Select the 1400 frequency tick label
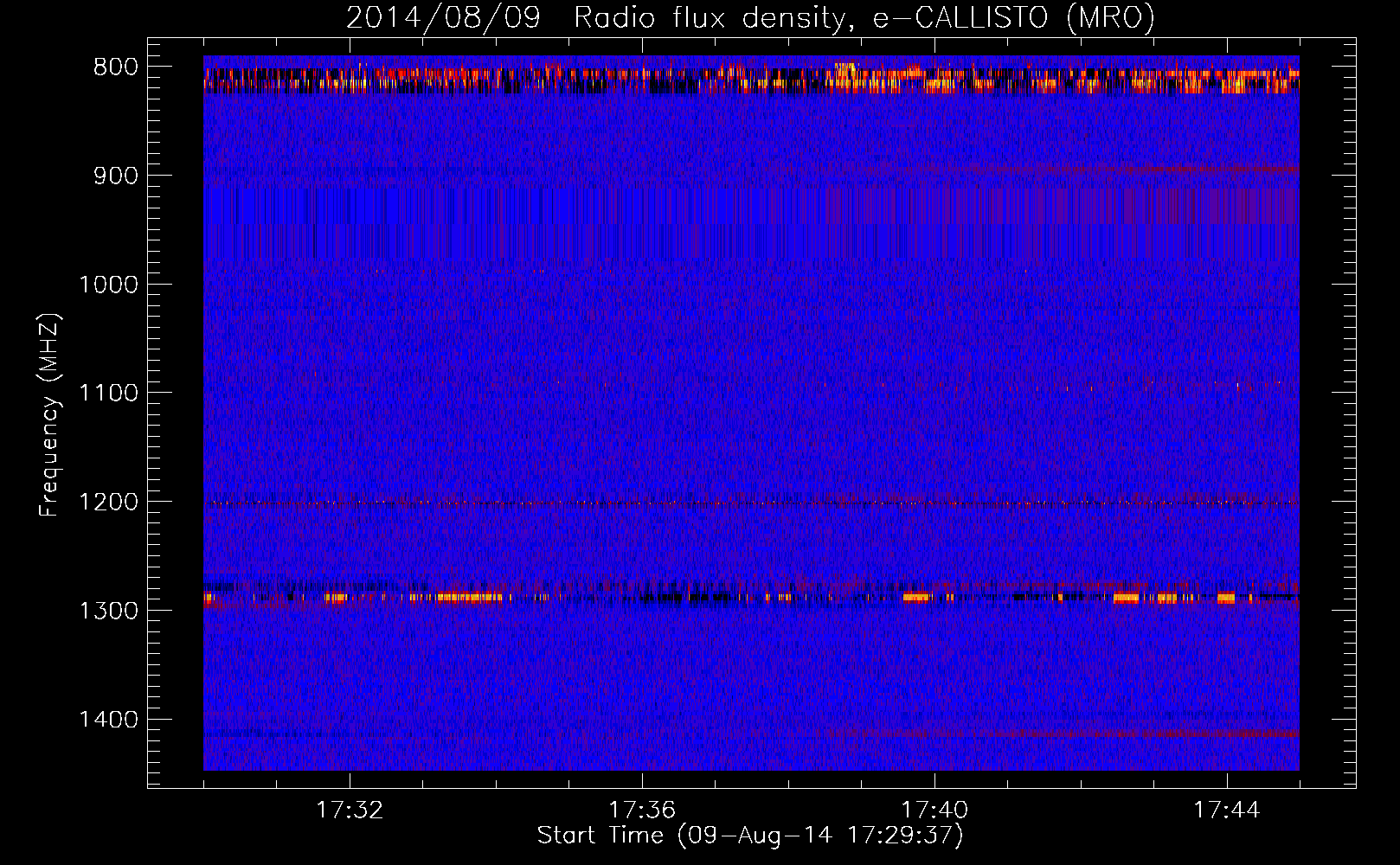This screenshot has width=1400, height=865. (109, 720)
